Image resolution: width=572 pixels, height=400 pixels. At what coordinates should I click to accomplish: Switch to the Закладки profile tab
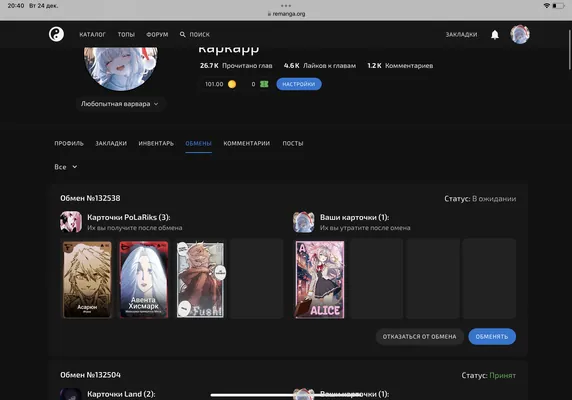[111, 143]
